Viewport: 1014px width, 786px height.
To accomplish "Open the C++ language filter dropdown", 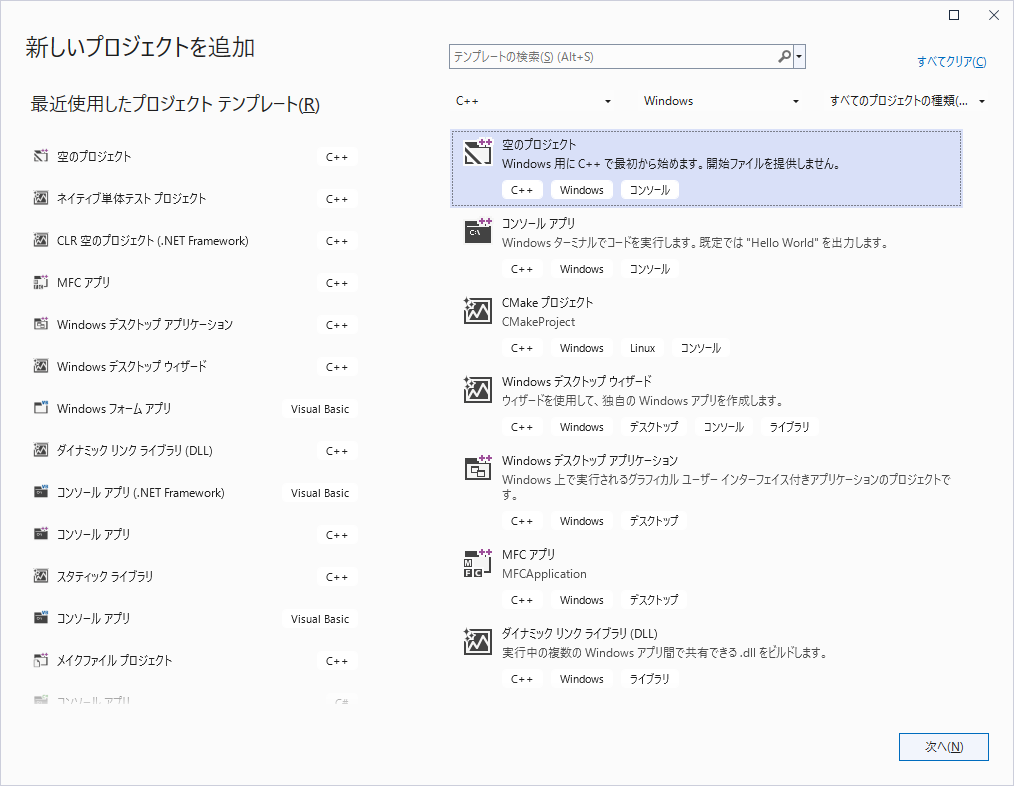I will pyautogui.click(x=533, y=101).
